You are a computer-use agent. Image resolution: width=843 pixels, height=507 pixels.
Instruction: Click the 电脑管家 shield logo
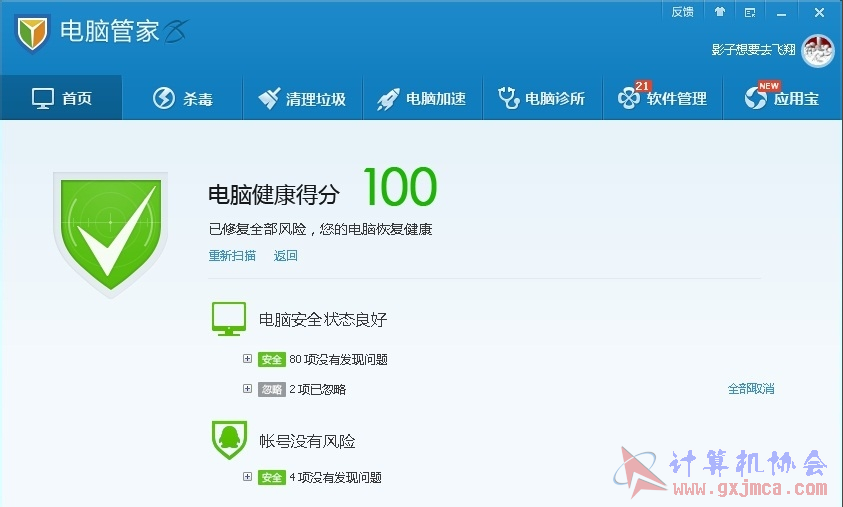pyautogui.click(x=32, y=33)
